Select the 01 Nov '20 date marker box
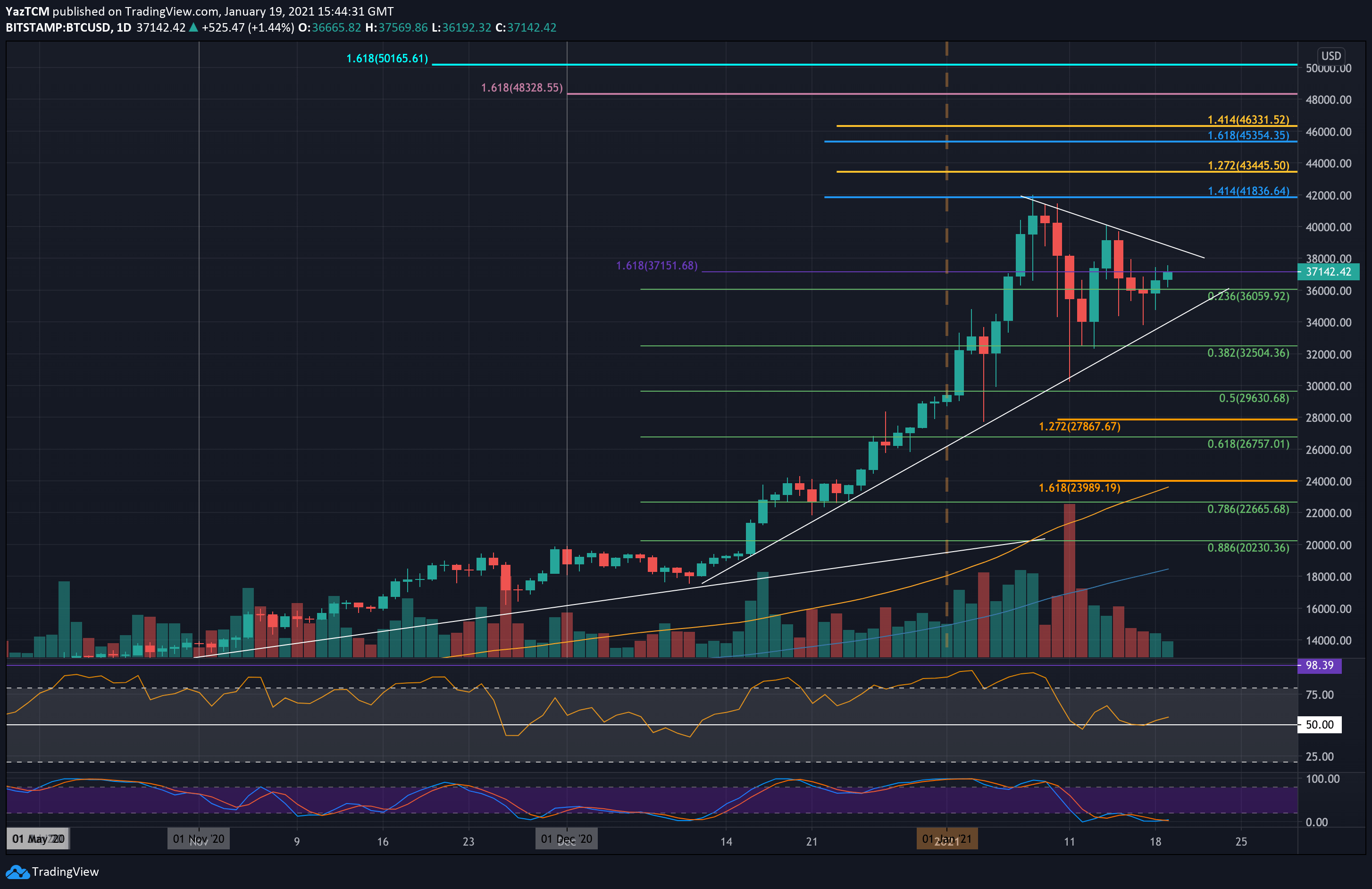The height and width of the screenshot is (889, 1372). click(198, 839)
